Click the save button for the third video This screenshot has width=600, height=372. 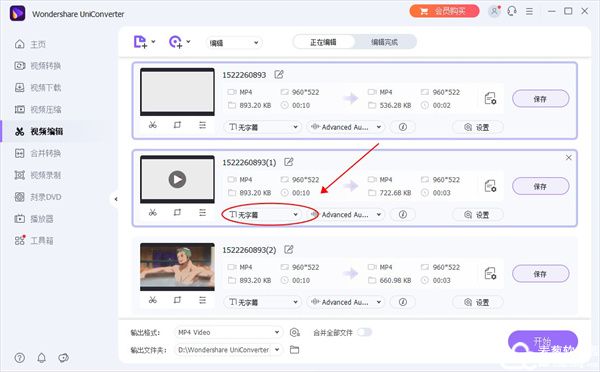(540, 274)
